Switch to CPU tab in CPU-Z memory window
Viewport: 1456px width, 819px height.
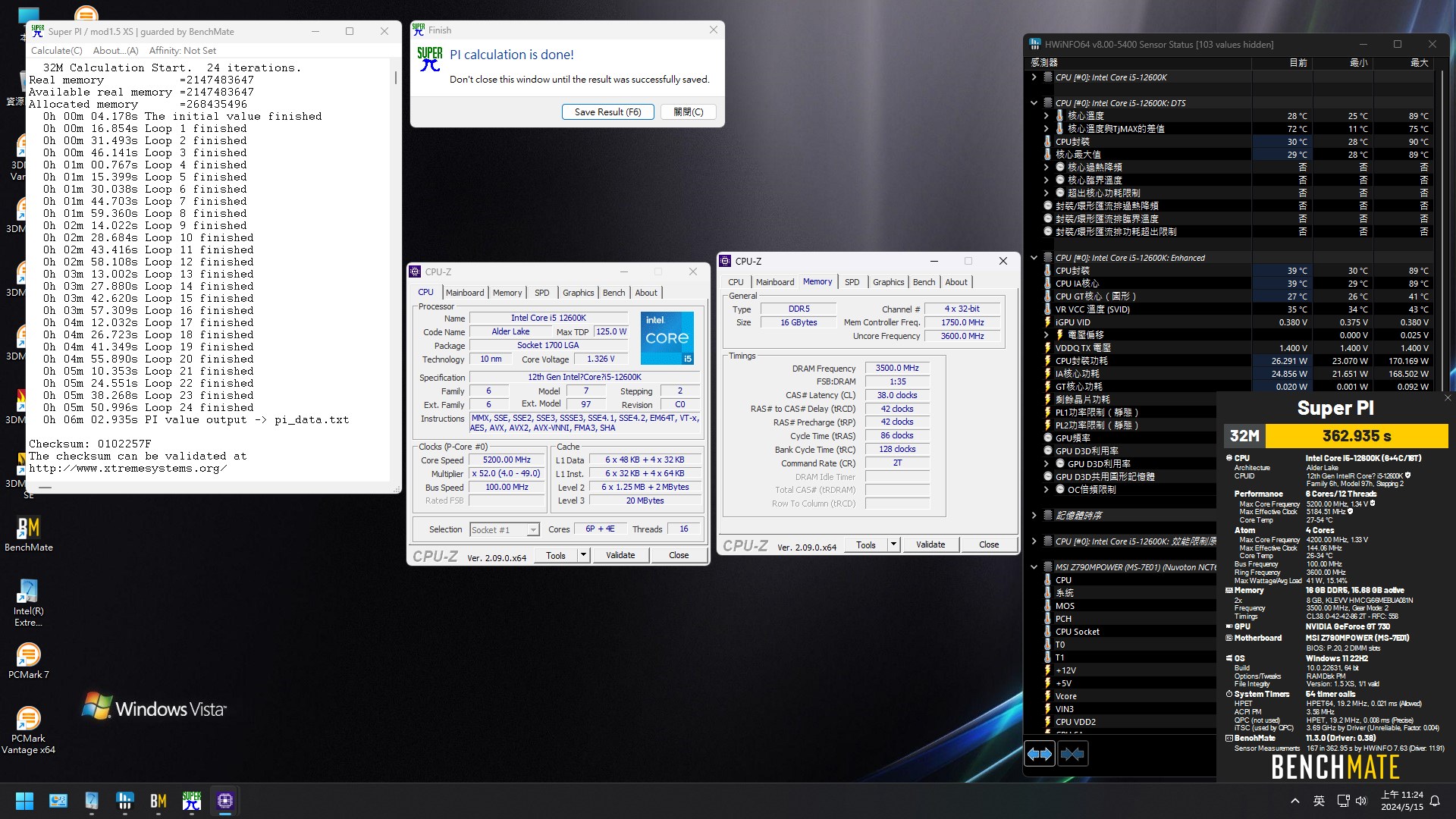pos(736,282)
